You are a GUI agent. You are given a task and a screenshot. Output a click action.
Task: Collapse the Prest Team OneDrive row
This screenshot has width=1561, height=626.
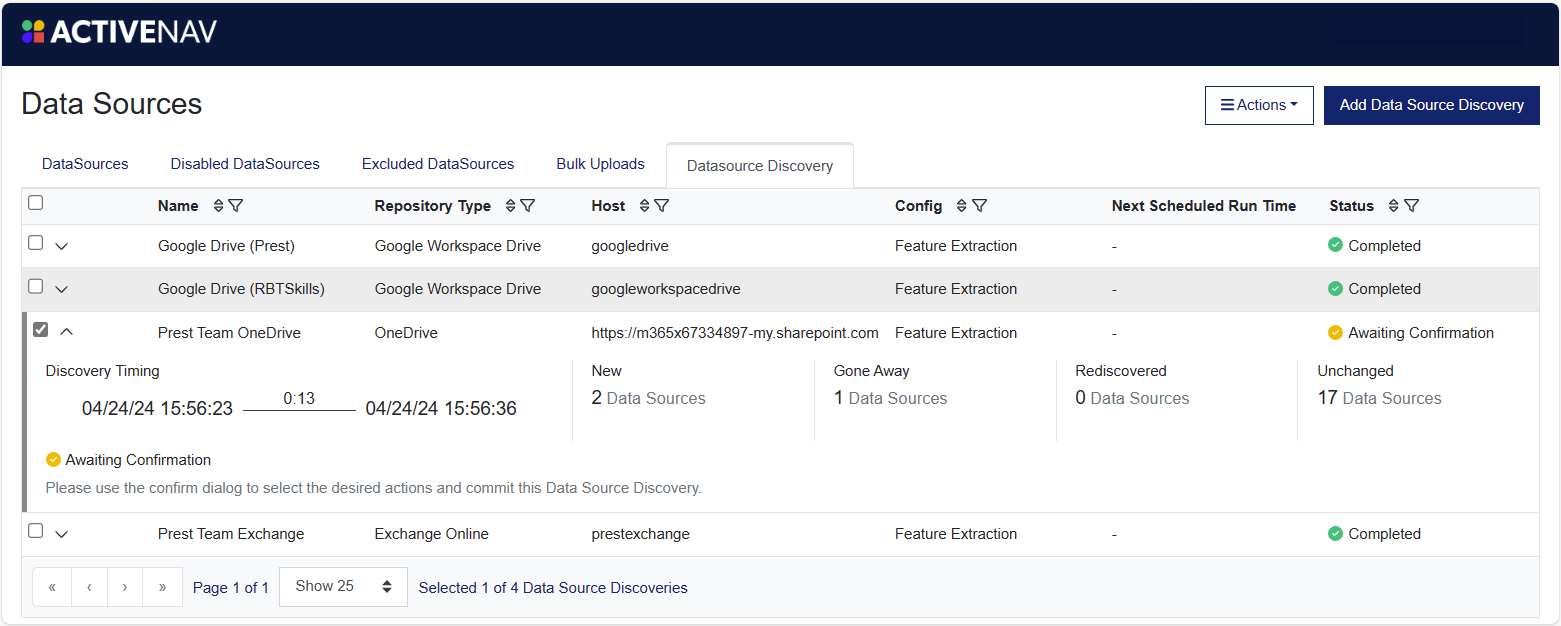coord(67,332)
